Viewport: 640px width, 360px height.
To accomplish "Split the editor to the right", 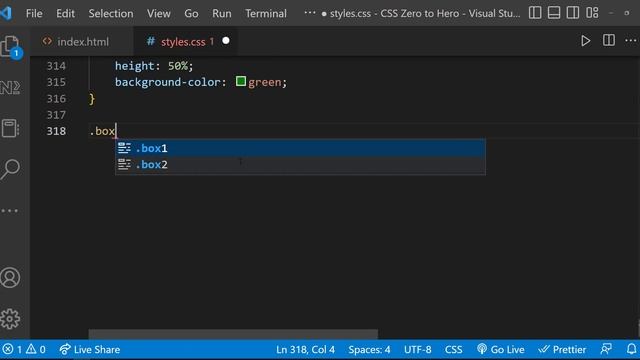I will click(x=609, y=40).
